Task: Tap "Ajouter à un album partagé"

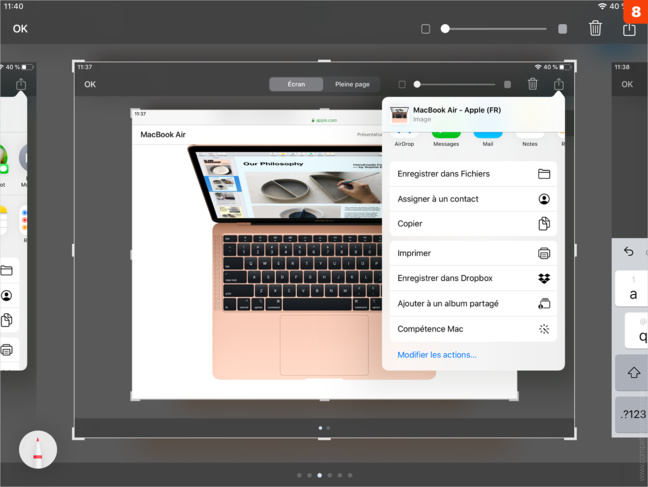Action: tap(472, 304)
